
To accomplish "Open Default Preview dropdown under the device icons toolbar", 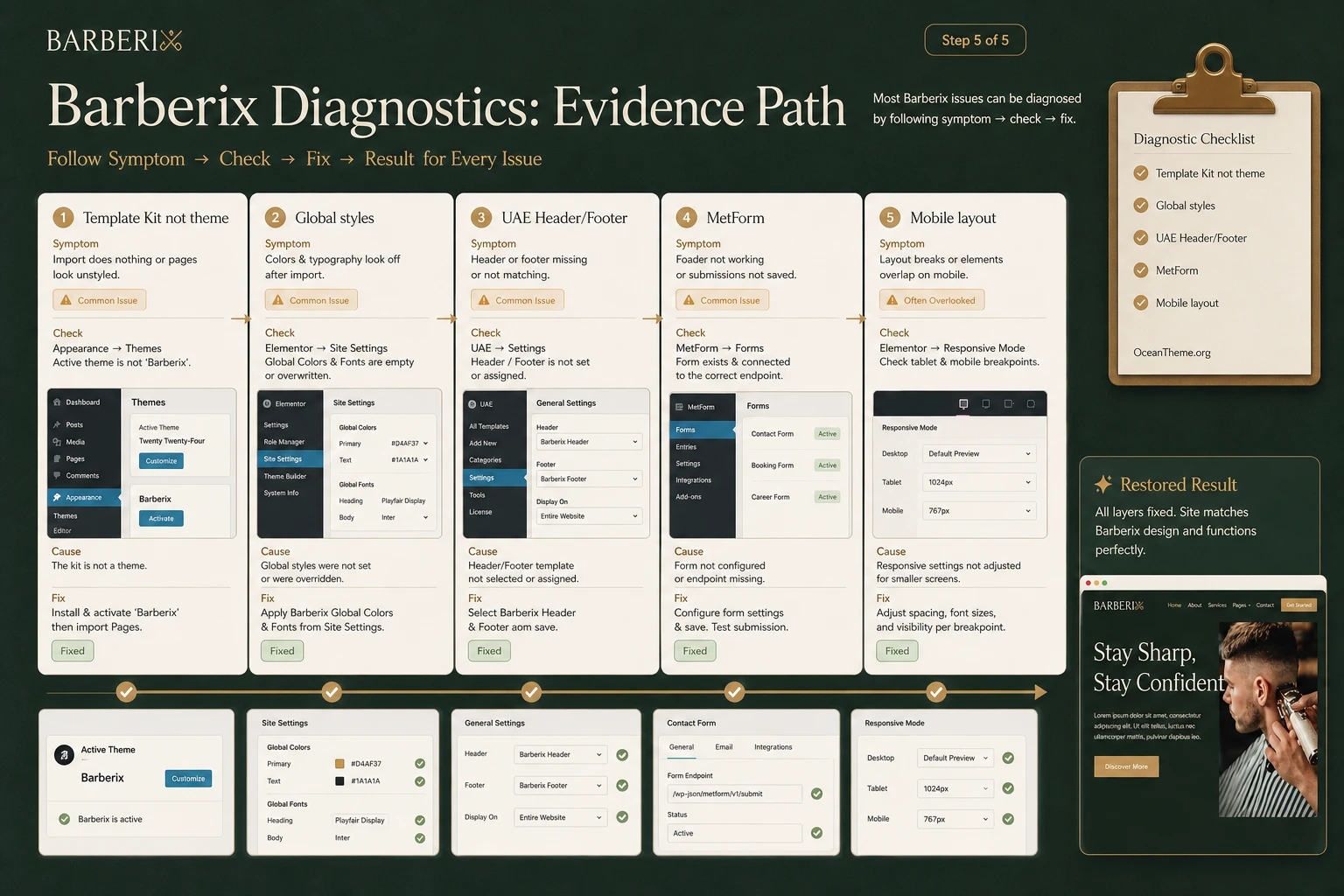I will pyautogui.click(x=980, y=453).
